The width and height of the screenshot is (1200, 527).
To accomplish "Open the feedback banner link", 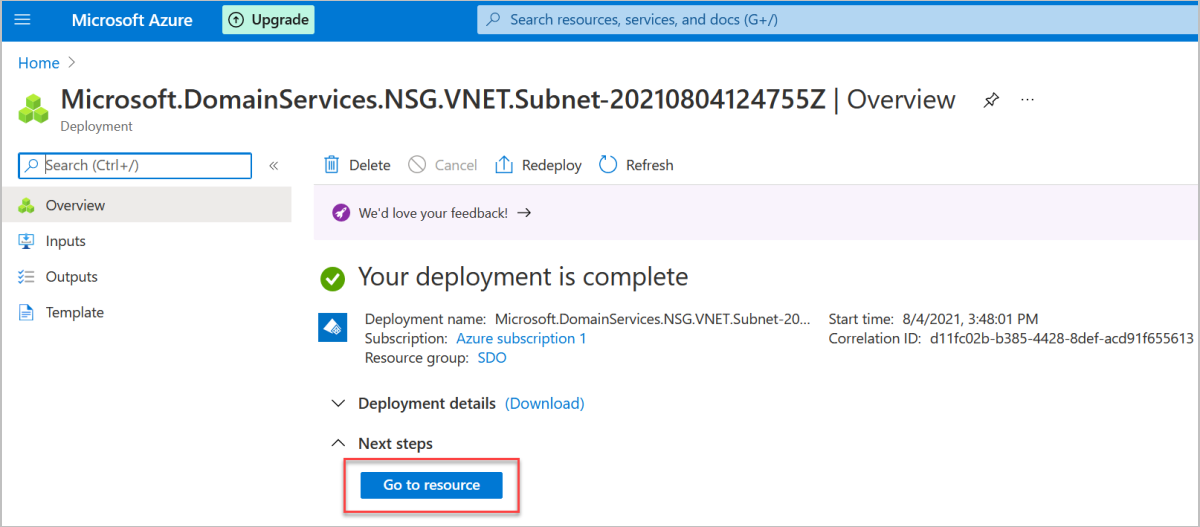I will (x=444, y=213).
